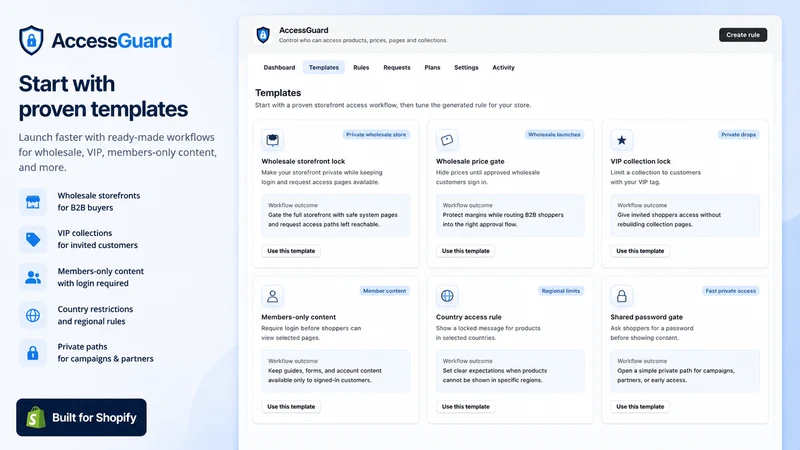The image size is (800, 450).
Task: Click the Private drops tag
Action: pos(738,135)
